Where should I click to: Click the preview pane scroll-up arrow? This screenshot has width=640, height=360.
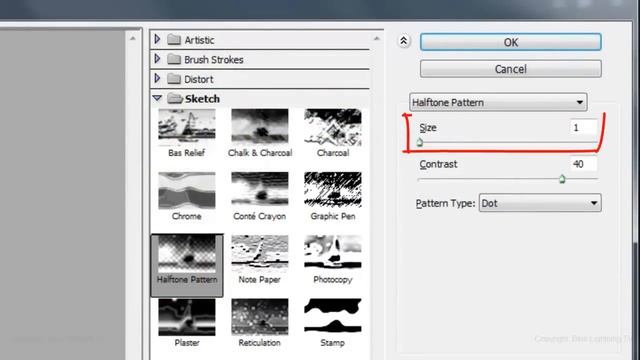(x=133, y=38)
